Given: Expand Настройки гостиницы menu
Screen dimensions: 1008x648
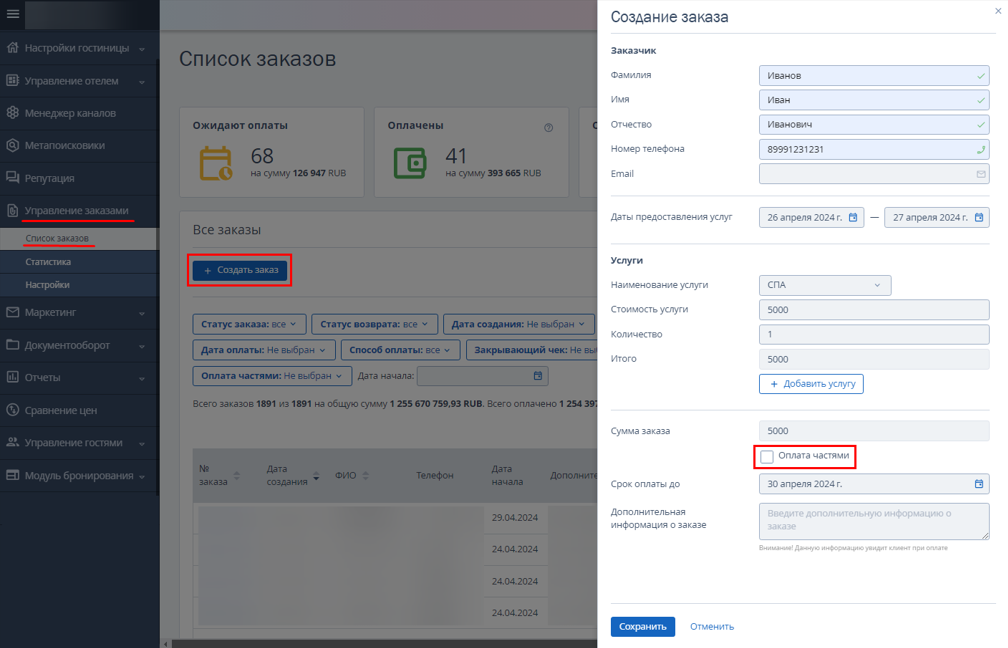Looking at the screenshot, I should click(x=79, y=48).
